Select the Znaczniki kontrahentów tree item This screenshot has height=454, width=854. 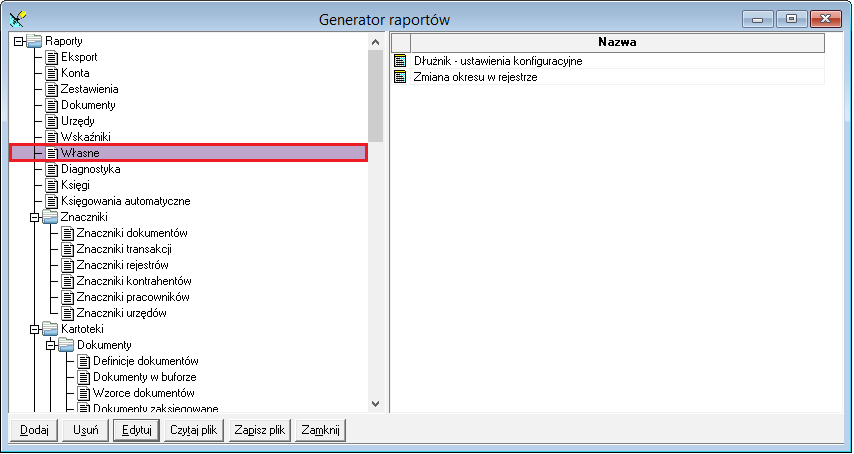(x=134, y=281)
